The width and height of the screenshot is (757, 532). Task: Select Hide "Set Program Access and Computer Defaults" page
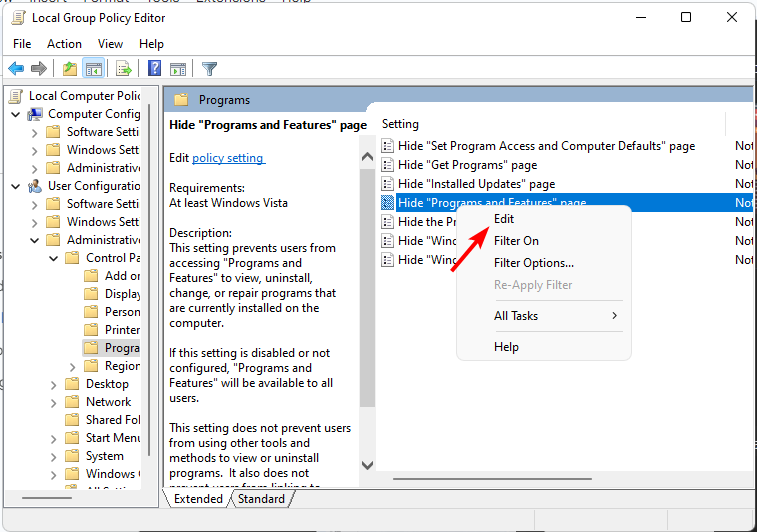[547, 146]
